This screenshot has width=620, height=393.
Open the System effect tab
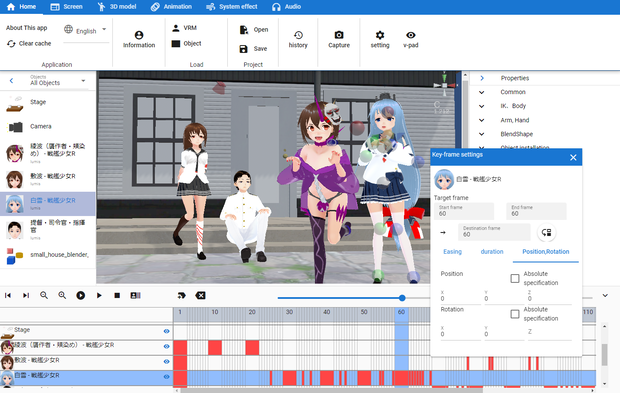(232, 7)
